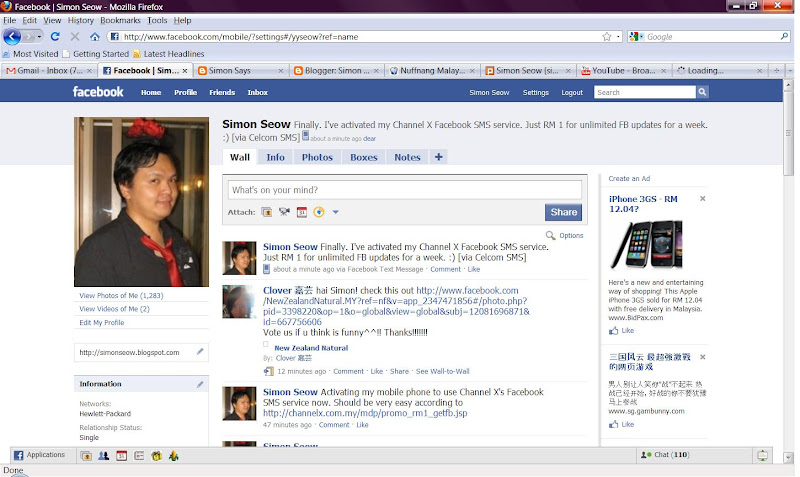Screen dimensions: 800x477
Task: Reload the page with the refresh icon
Action: [x=55, y=37]
